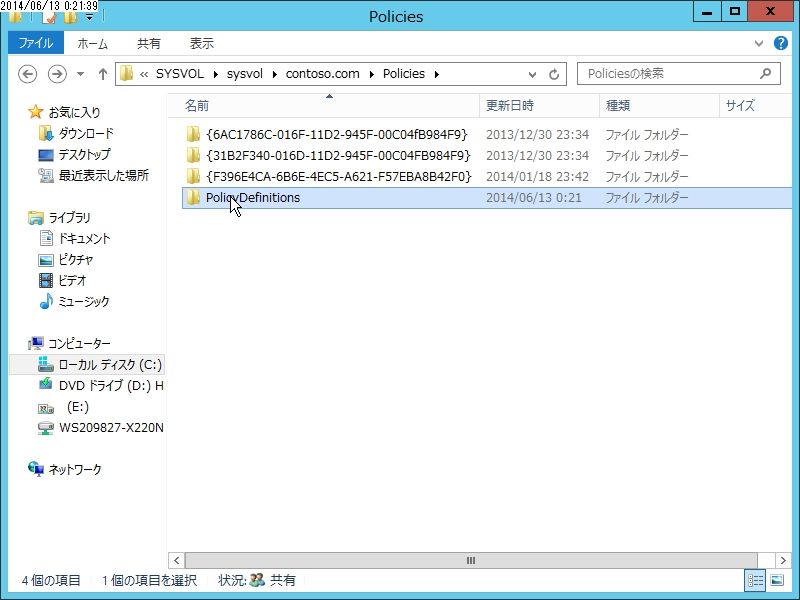
Task: Open the address bar history dropdown
Action: (532, 74)
